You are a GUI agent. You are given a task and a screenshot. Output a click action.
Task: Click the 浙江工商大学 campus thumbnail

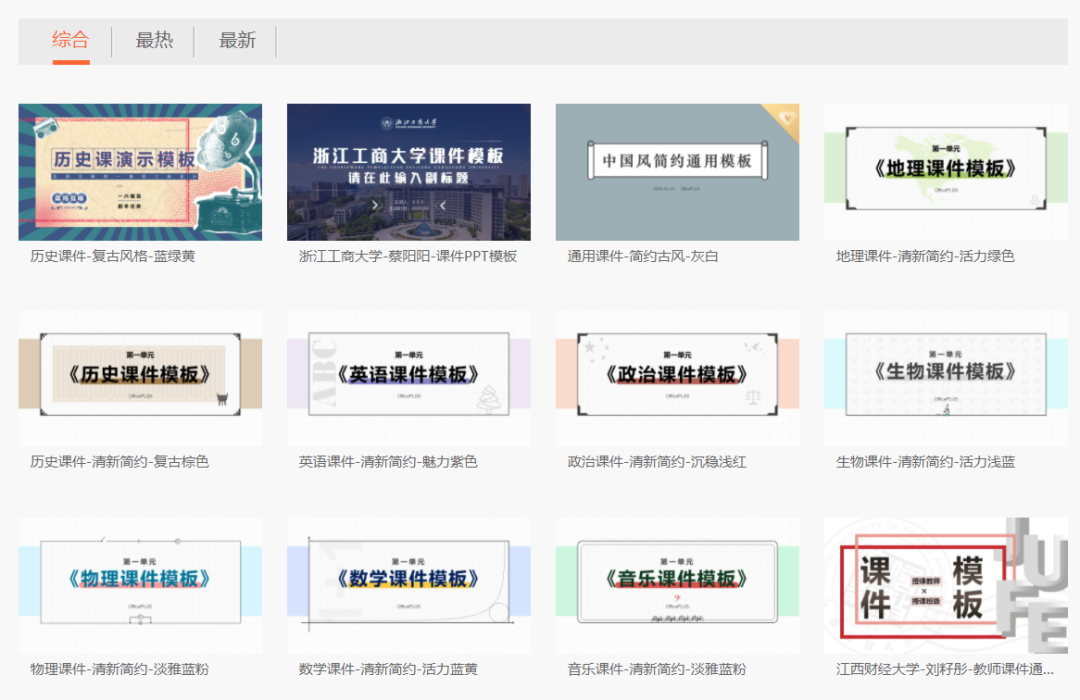tap(408, 171)
